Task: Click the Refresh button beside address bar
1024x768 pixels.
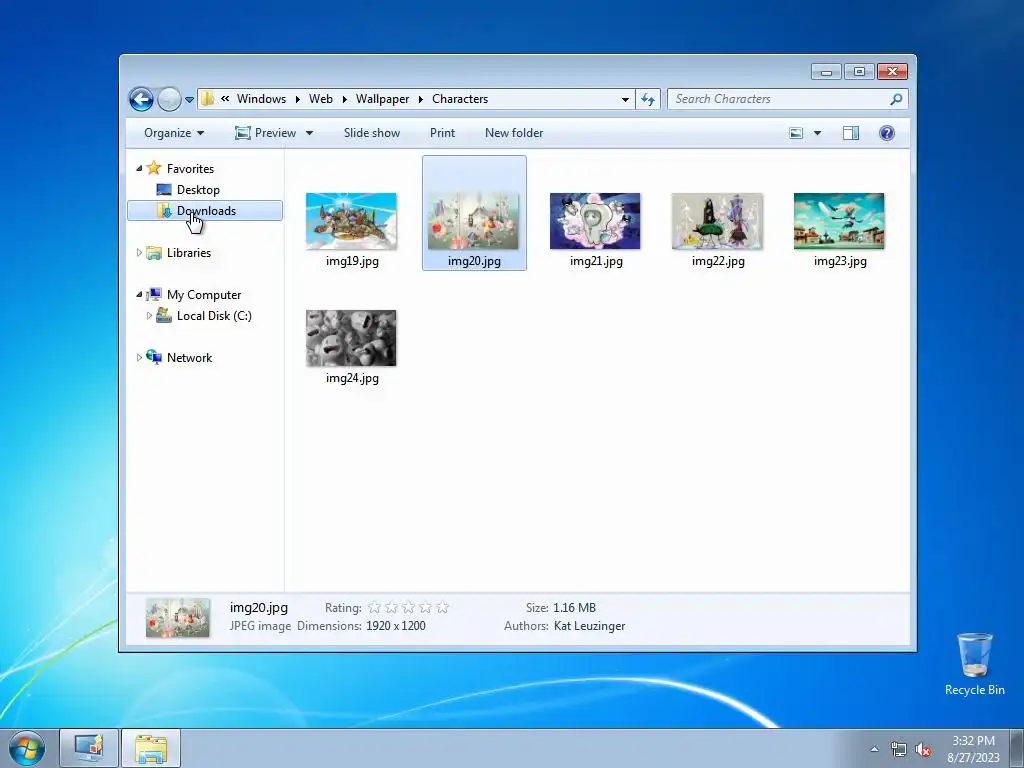Action: click(648, 99)
